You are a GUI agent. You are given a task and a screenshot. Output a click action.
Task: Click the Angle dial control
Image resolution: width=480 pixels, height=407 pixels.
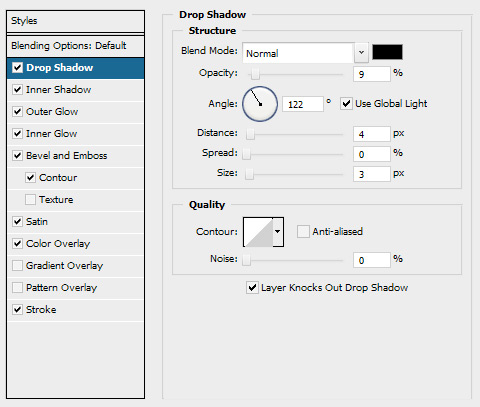click(x=260, y=104)
